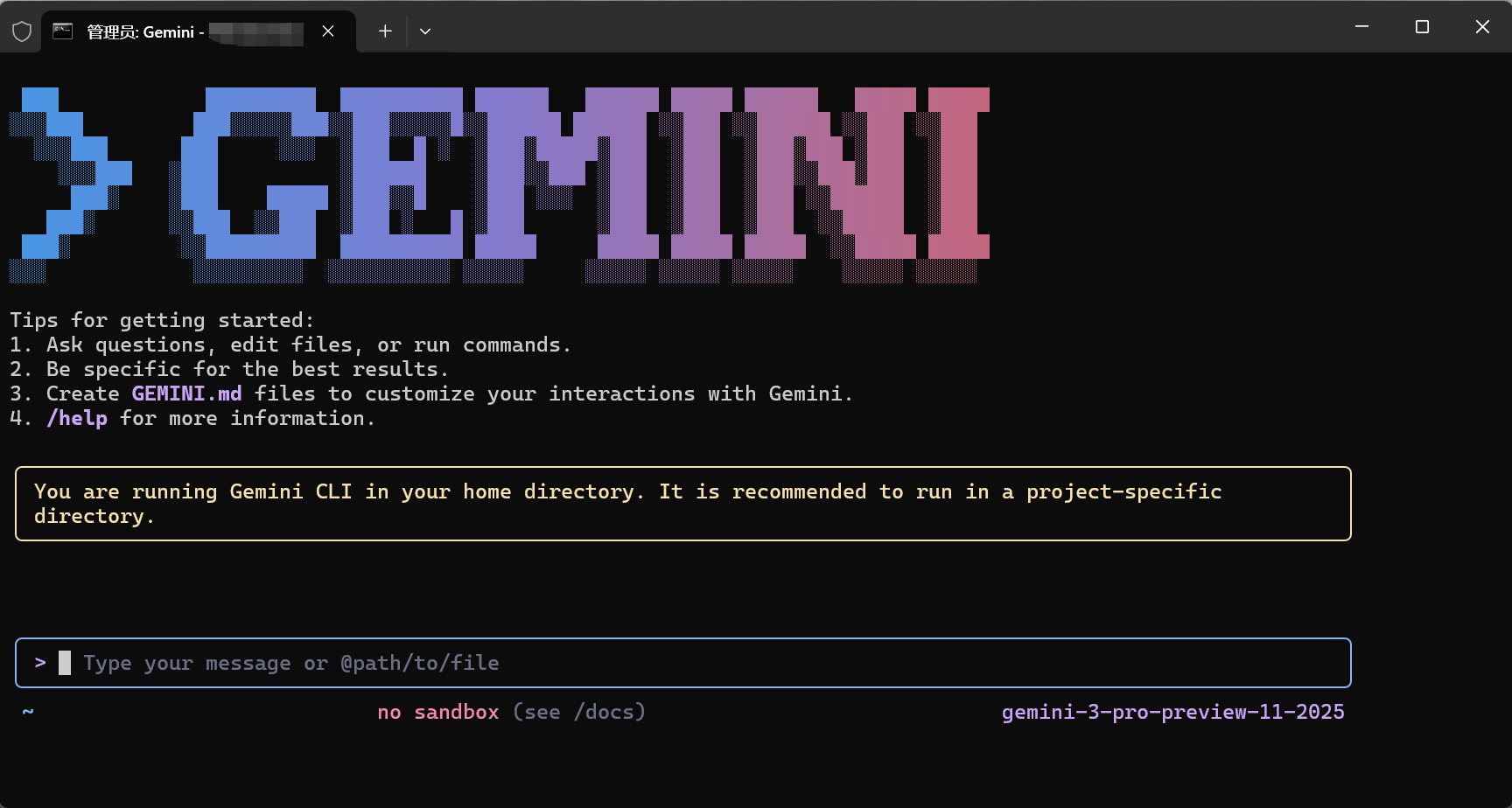Image resolution: width=1512 pixels, height=808 pixels.
Task: Click the shield icon in the title bar
Action: 21,30
